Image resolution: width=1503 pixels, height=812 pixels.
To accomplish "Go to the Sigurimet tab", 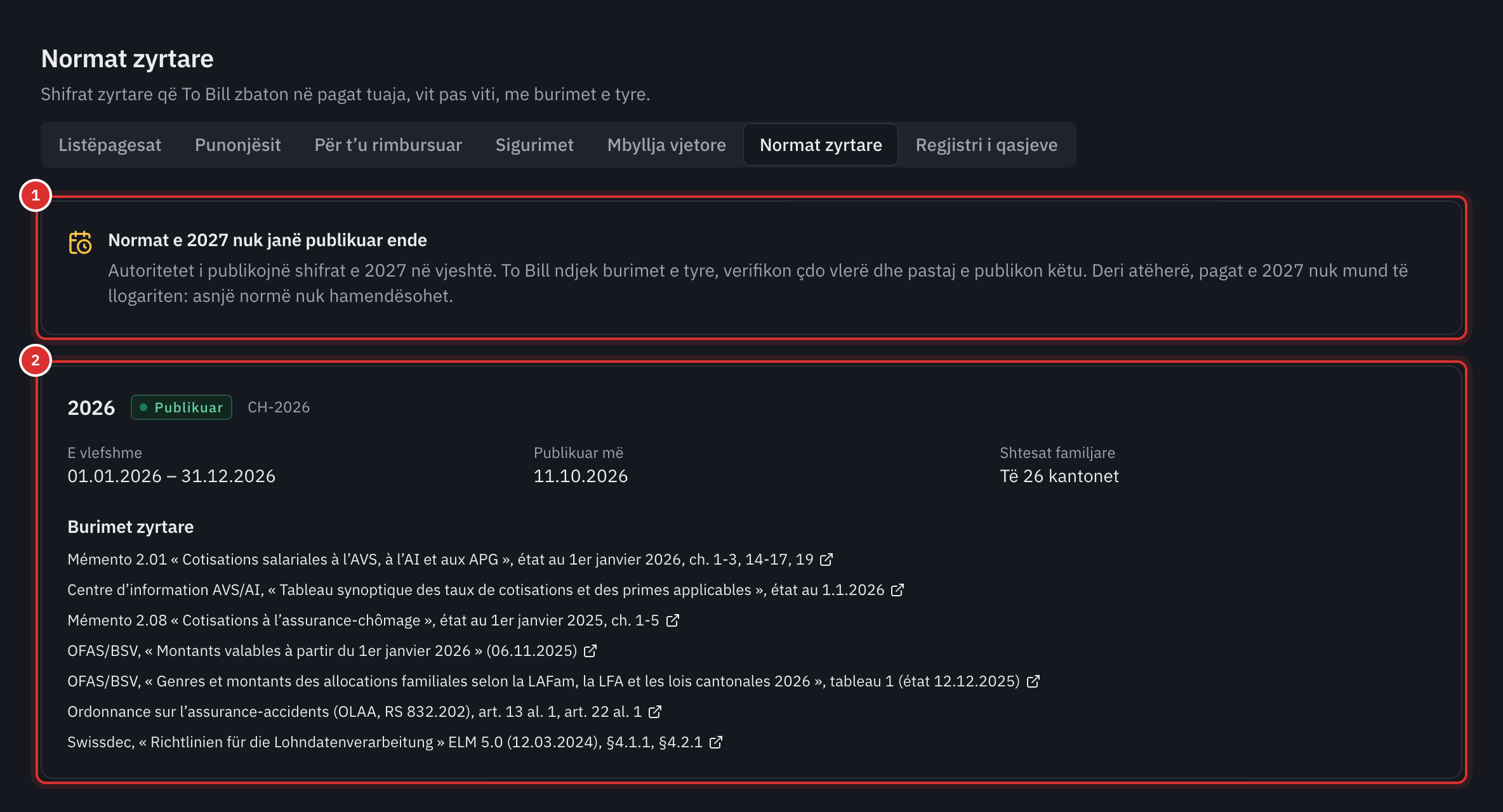I will [x=534, y=145].
